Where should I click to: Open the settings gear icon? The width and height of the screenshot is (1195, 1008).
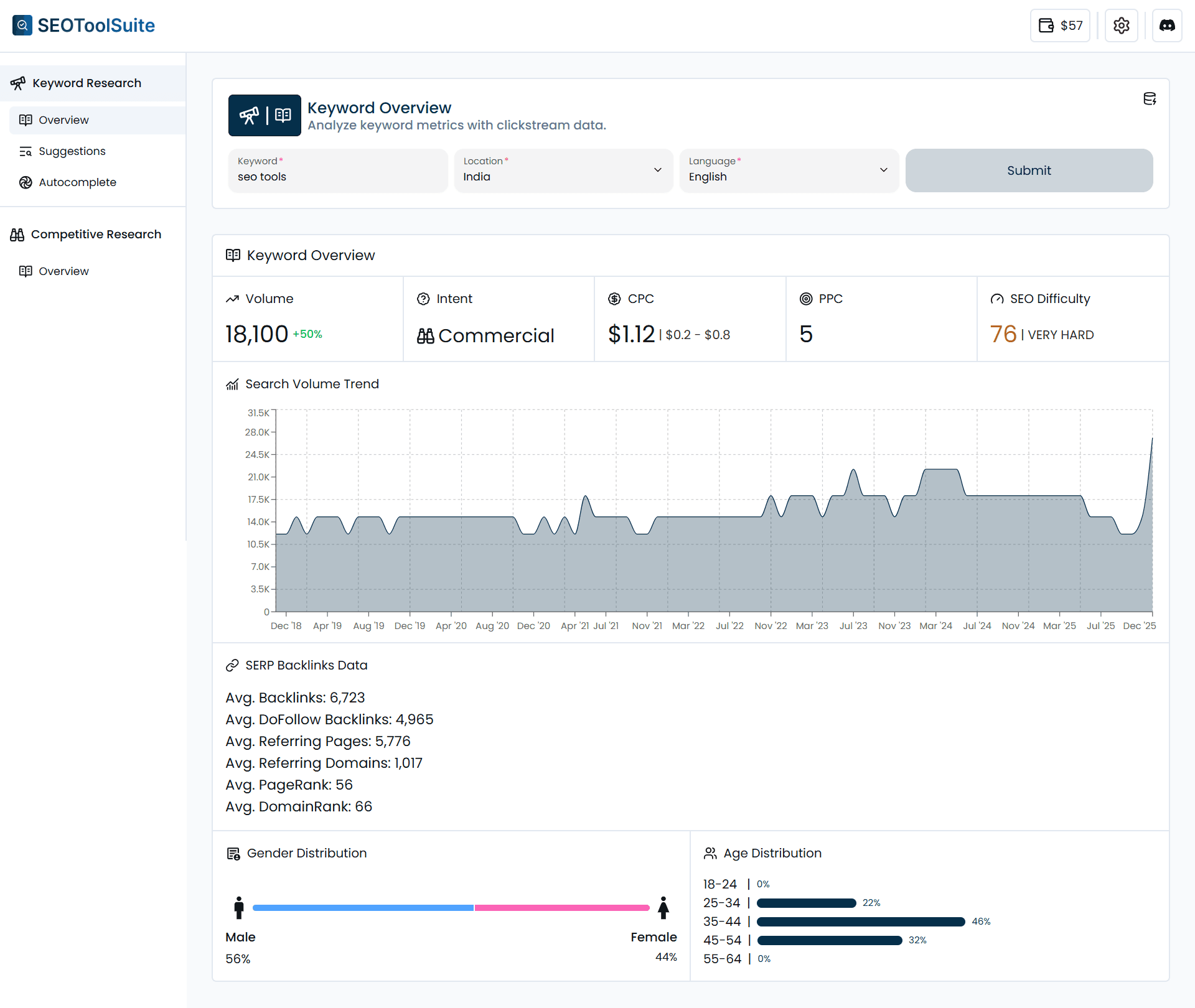pos(1122,26)
